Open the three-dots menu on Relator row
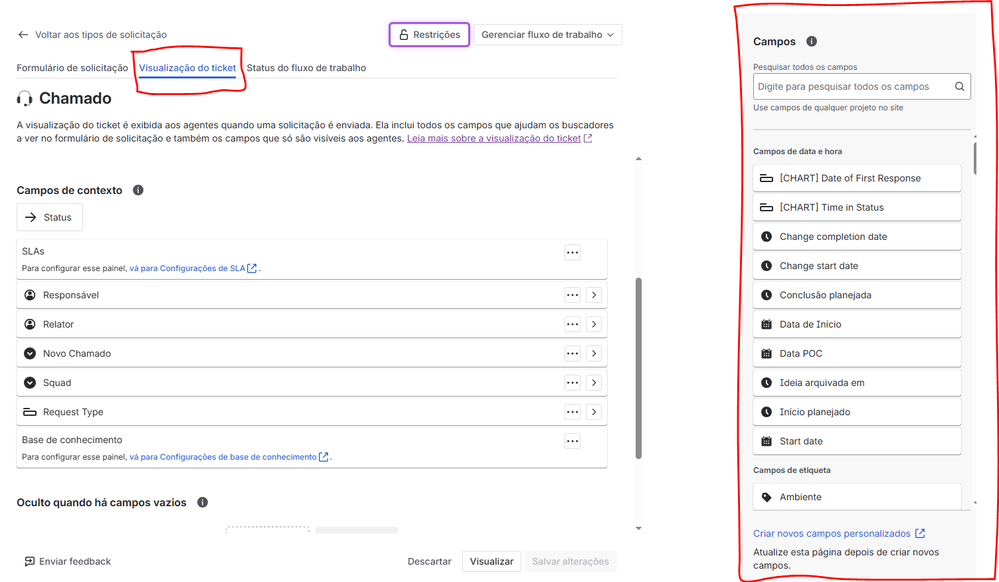 tap(572, 324)
